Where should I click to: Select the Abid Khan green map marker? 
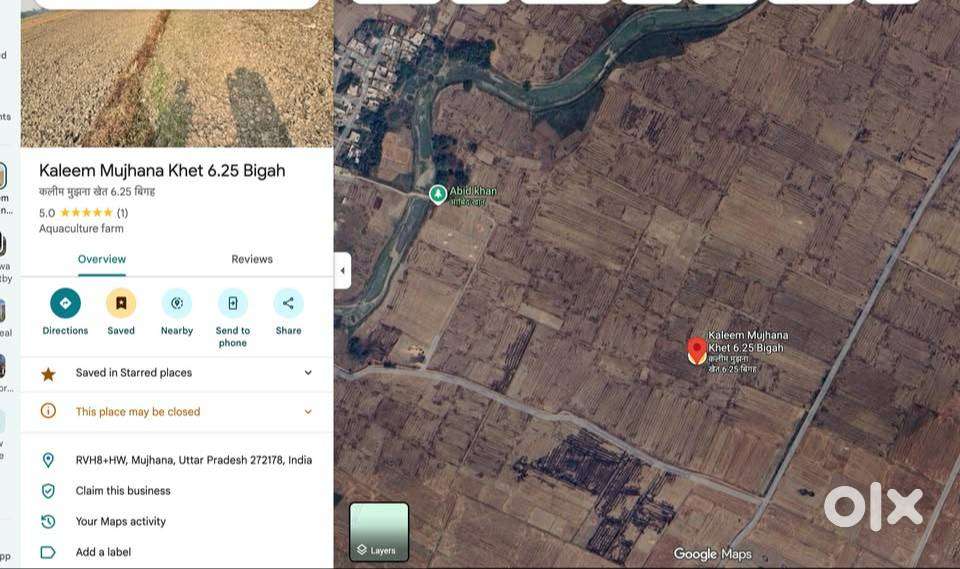438,194
